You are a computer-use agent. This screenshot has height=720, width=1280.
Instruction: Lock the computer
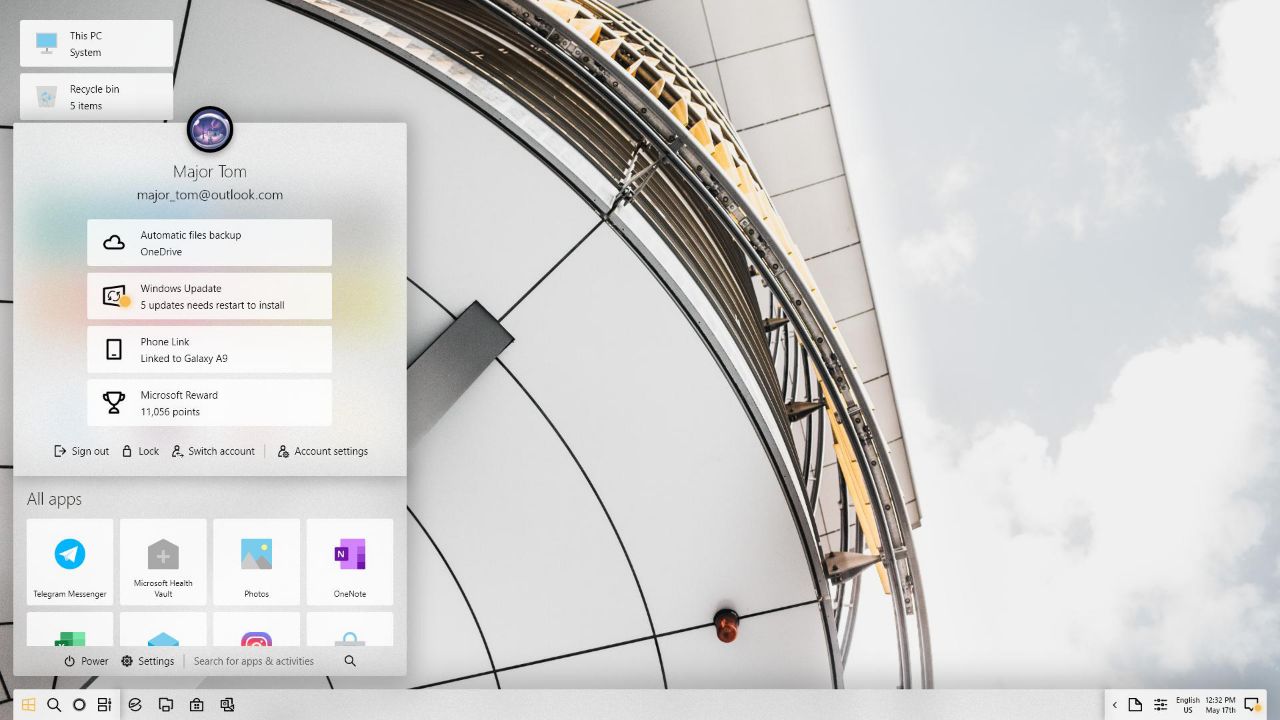[140, 451]
